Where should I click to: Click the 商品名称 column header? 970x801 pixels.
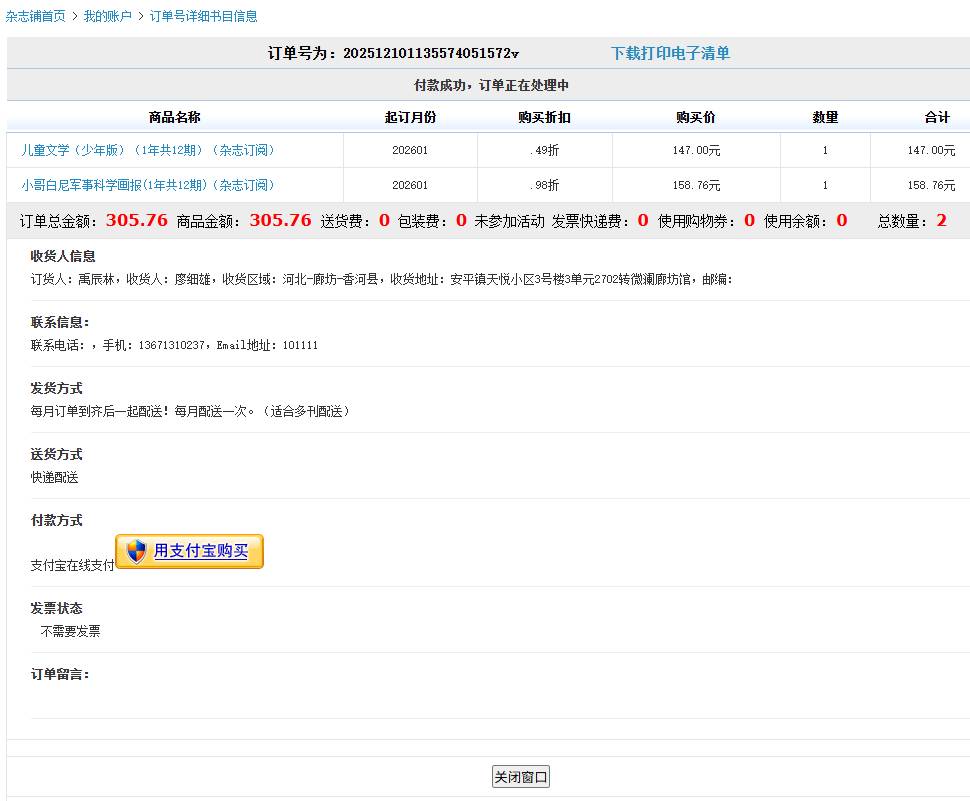point(174,117)
